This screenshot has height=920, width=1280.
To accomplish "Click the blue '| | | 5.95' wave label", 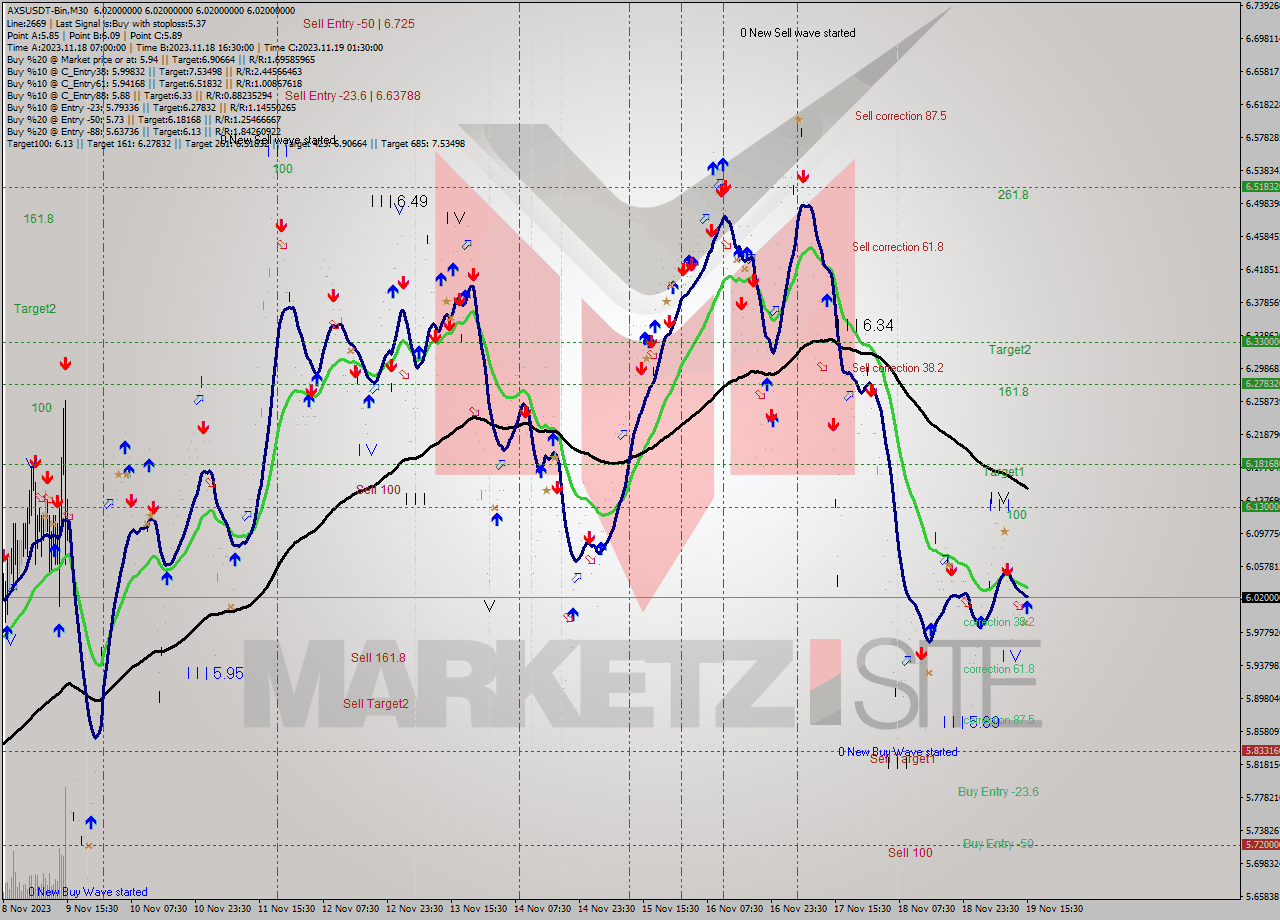I will (x=215, y=674).
